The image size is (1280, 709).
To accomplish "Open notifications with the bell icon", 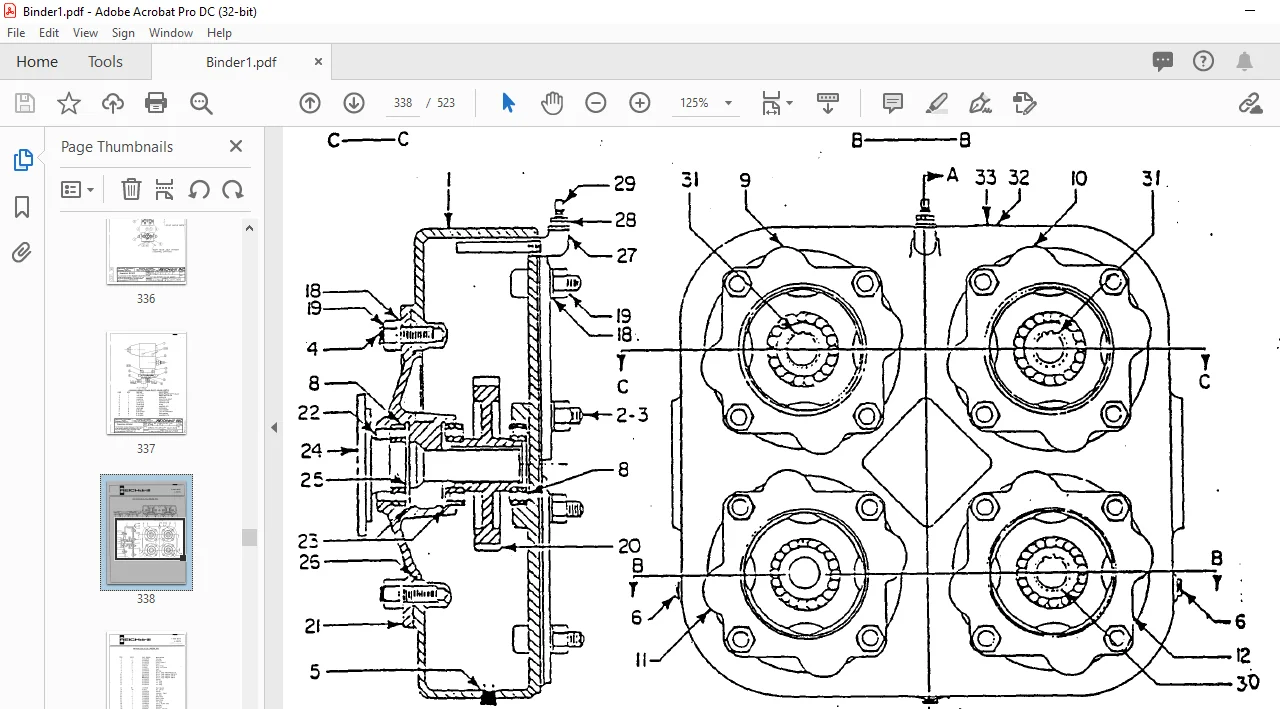I will pyautogui.click(x=1245, y=61).
